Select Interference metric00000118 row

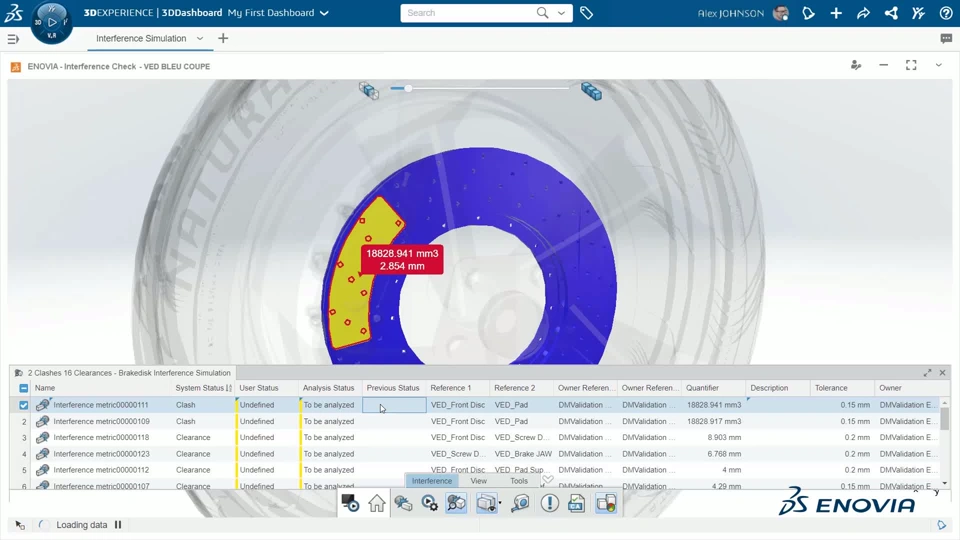click(x=479, y=438)
